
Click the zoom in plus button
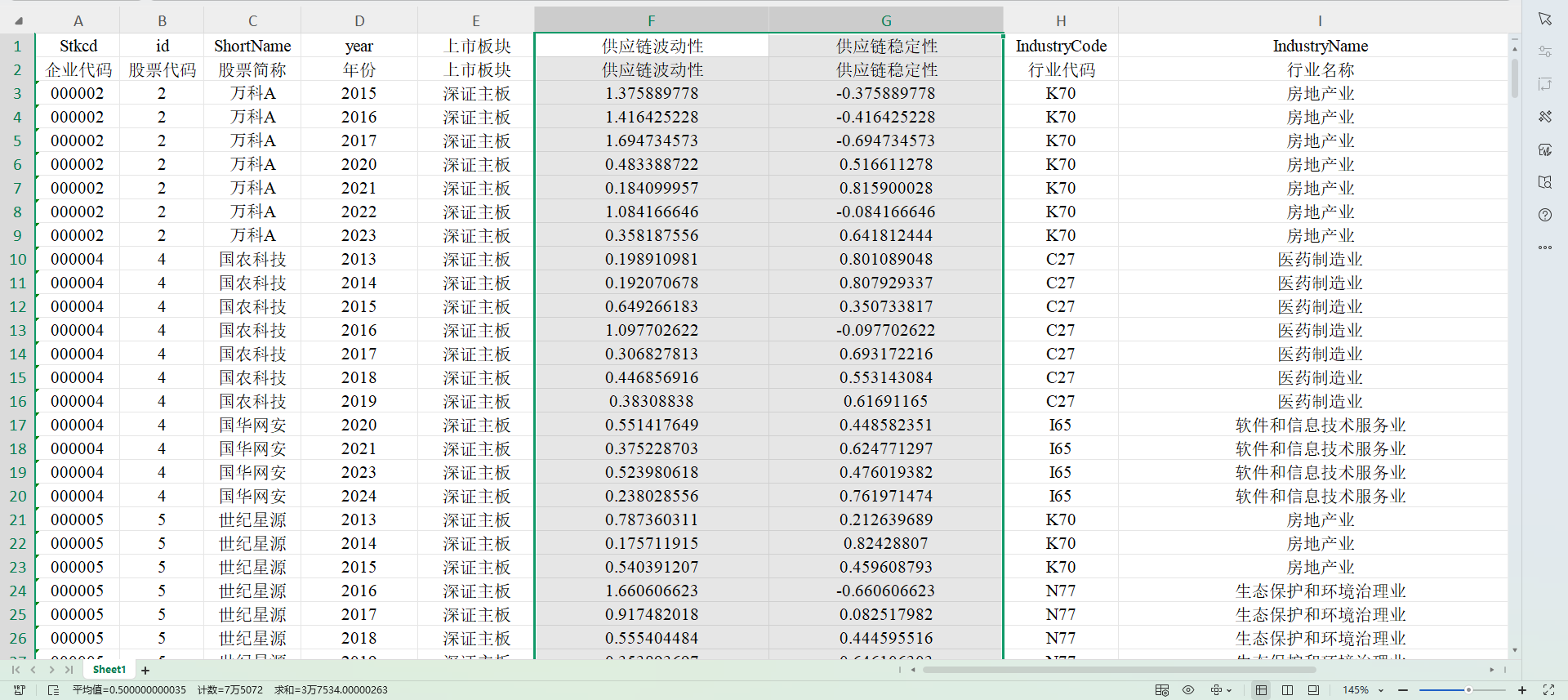pos(1522,690)
